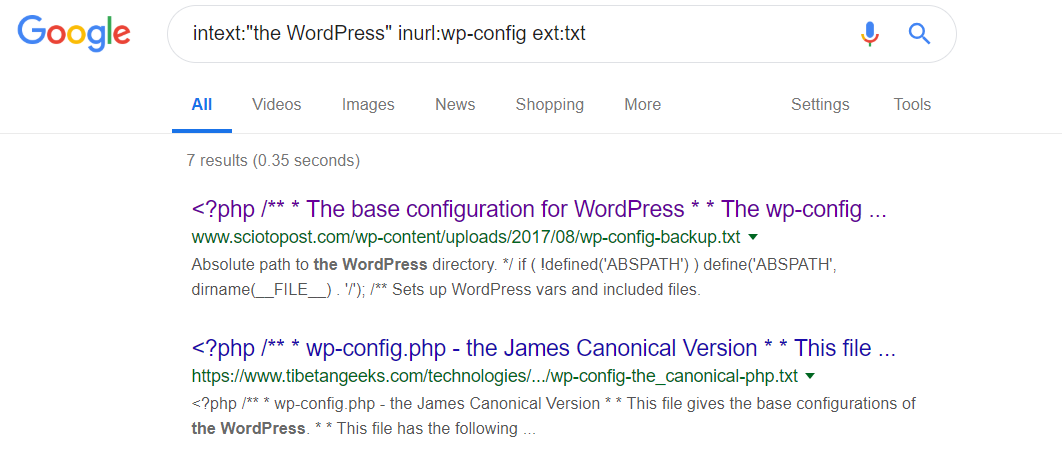Screen dimensions: 1062x451
Task: Click the Google logo
Action: (74, 33)
